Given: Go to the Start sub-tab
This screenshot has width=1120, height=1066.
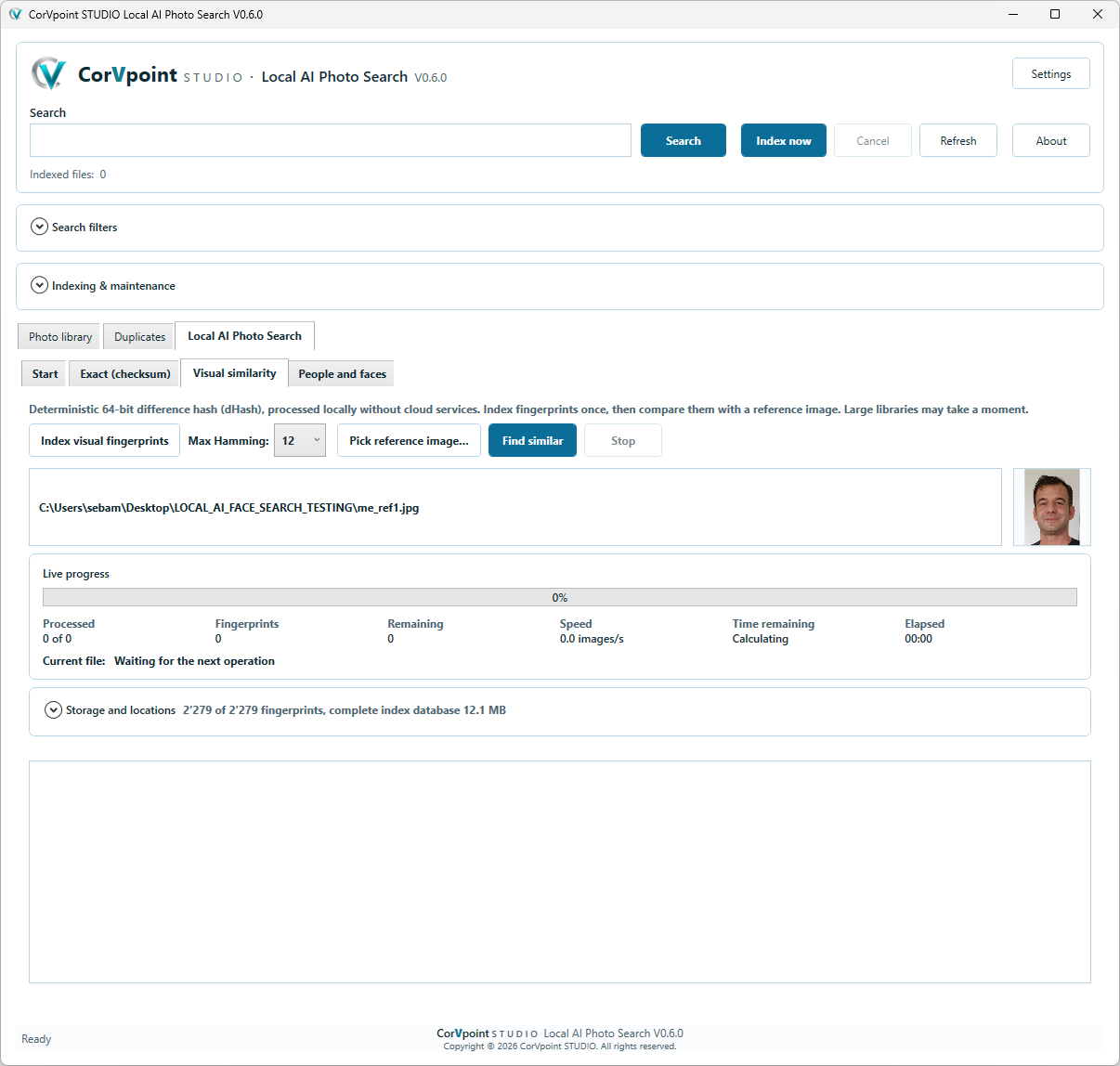Looking at the screenshot, I should point(45,374).
